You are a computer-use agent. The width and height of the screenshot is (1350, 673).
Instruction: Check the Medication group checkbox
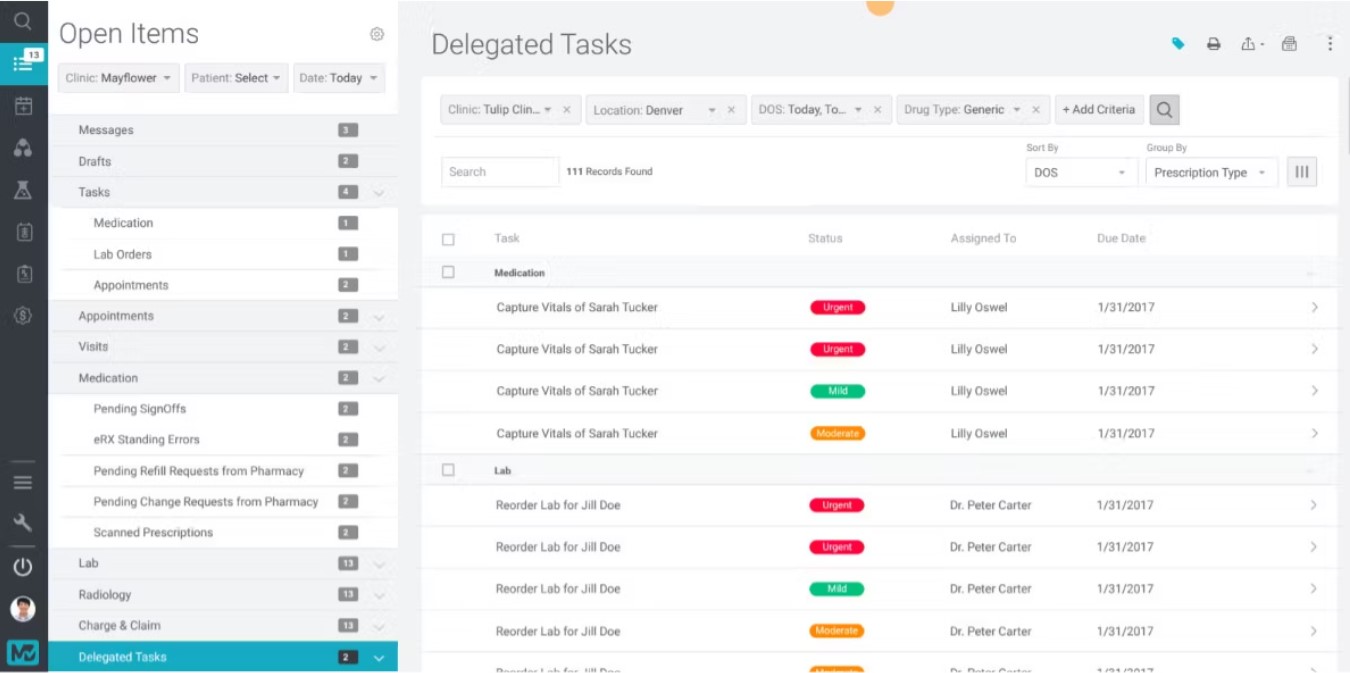(448, 272)
